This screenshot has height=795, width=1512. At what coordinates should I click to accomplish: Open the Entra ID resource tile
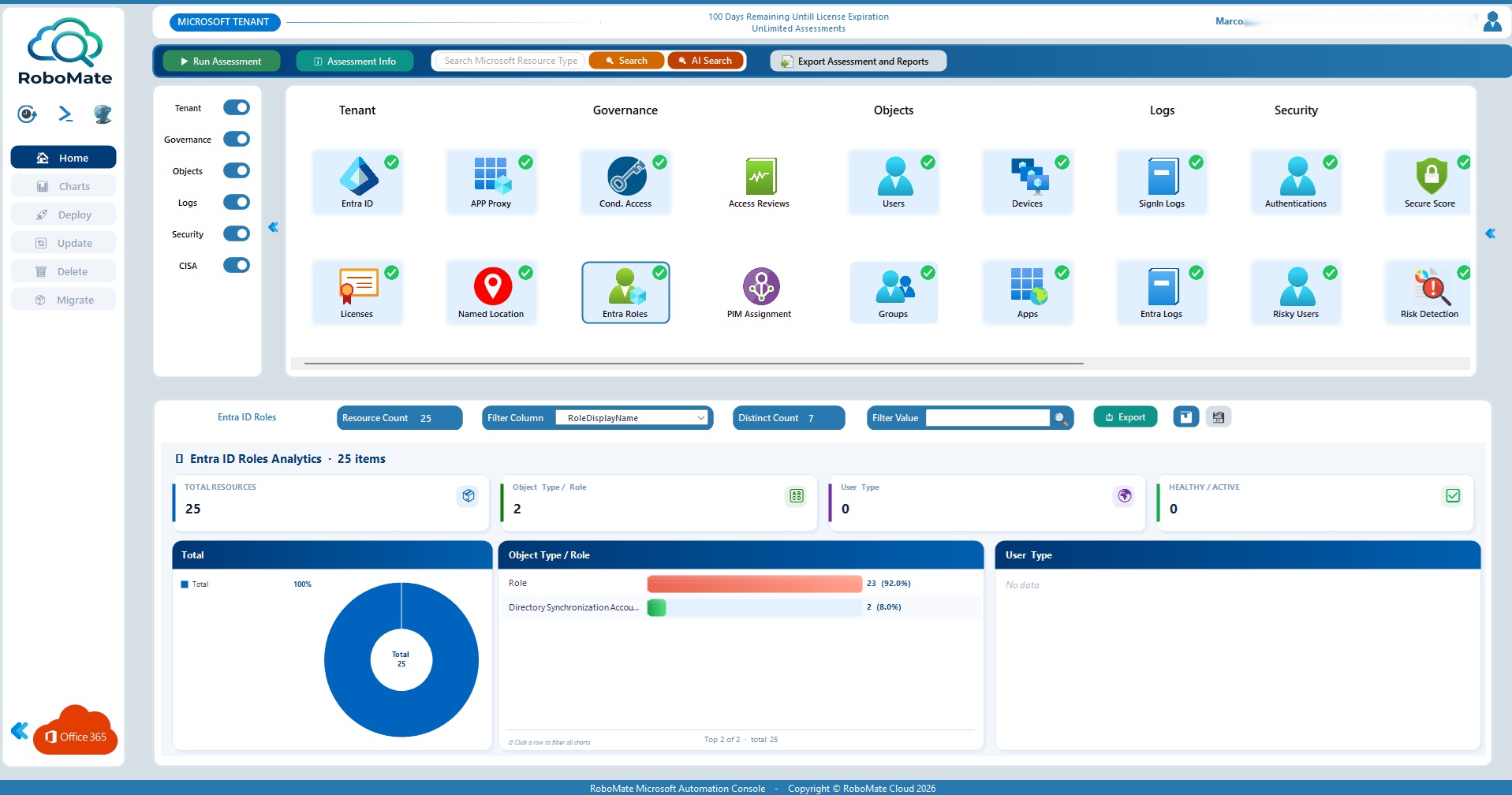pyautogui.click(x=357, y=182)
